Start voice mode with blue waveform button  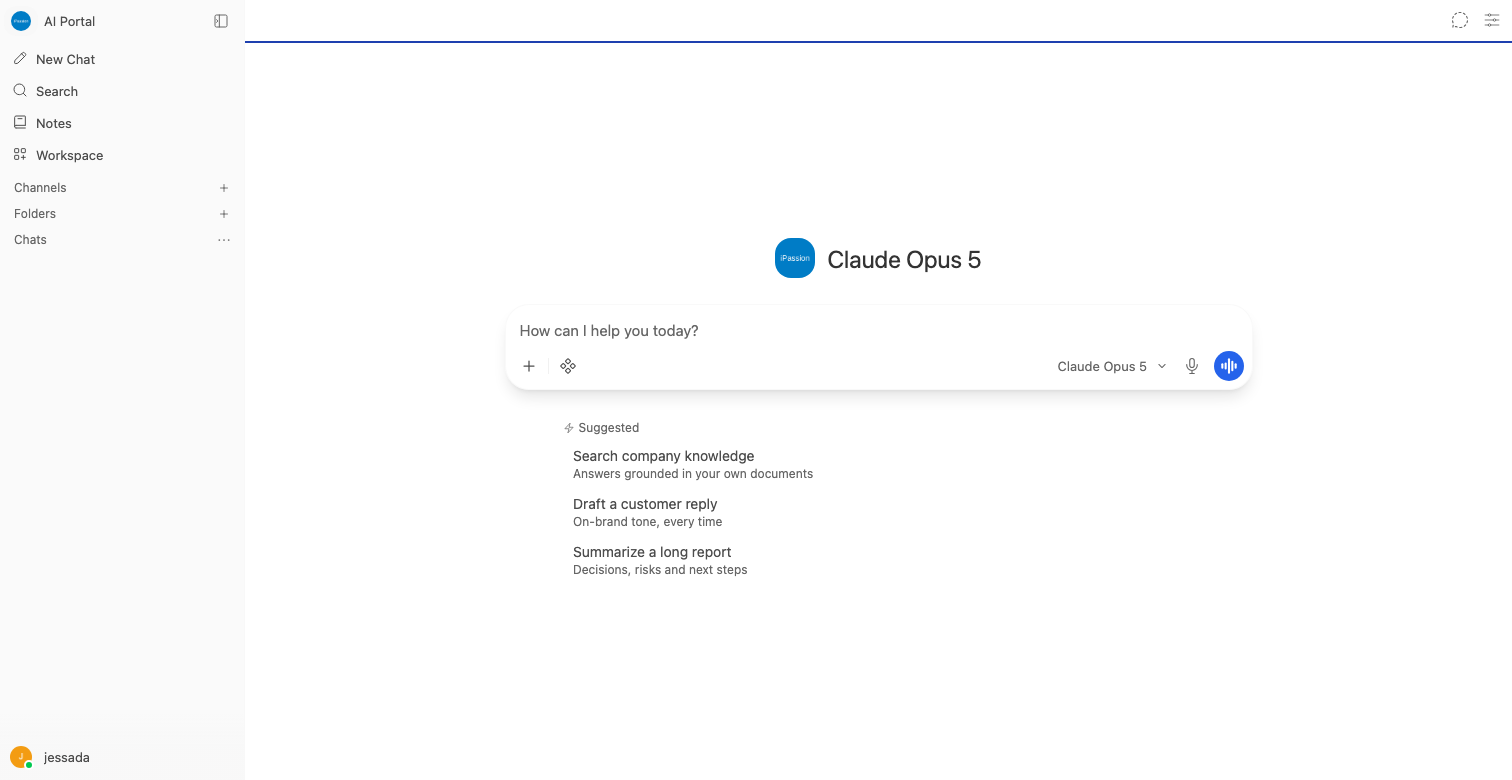point(1229,366)
